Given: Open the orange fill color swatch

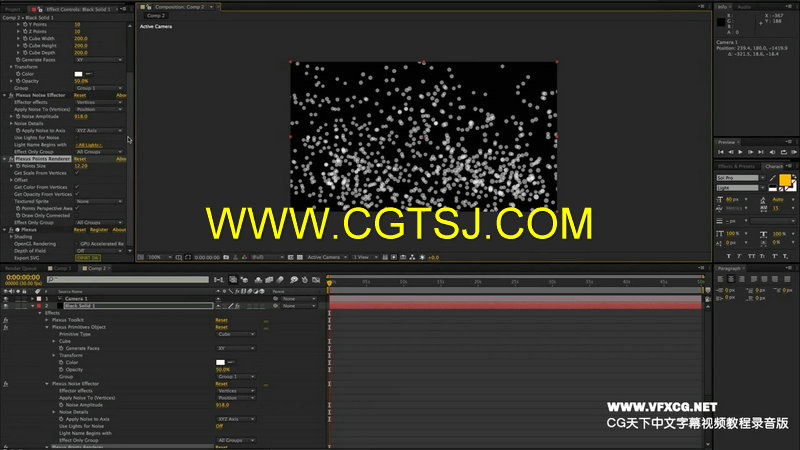Looking at the screenshot, I should tap(785, 179).
